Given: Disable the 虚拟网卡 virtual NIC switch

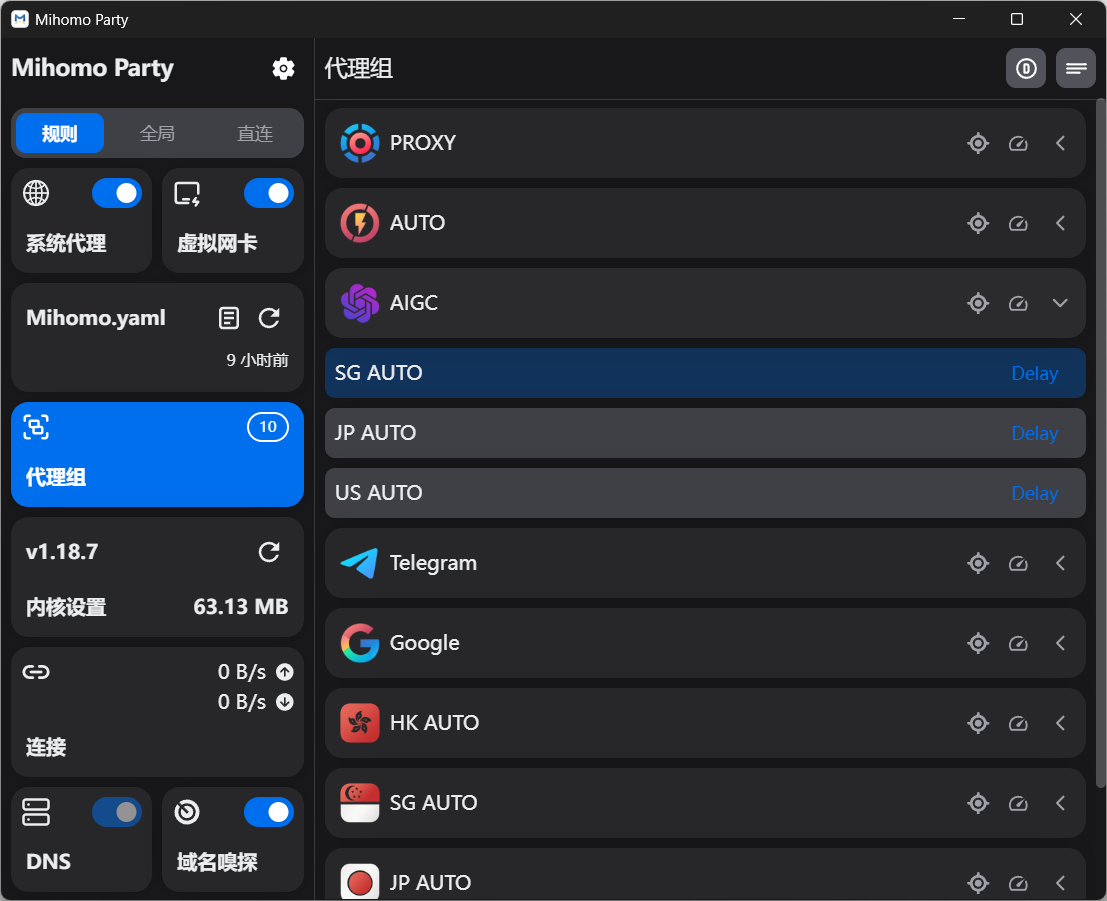Looking at the screenshot, I should [x=268, y=193].
